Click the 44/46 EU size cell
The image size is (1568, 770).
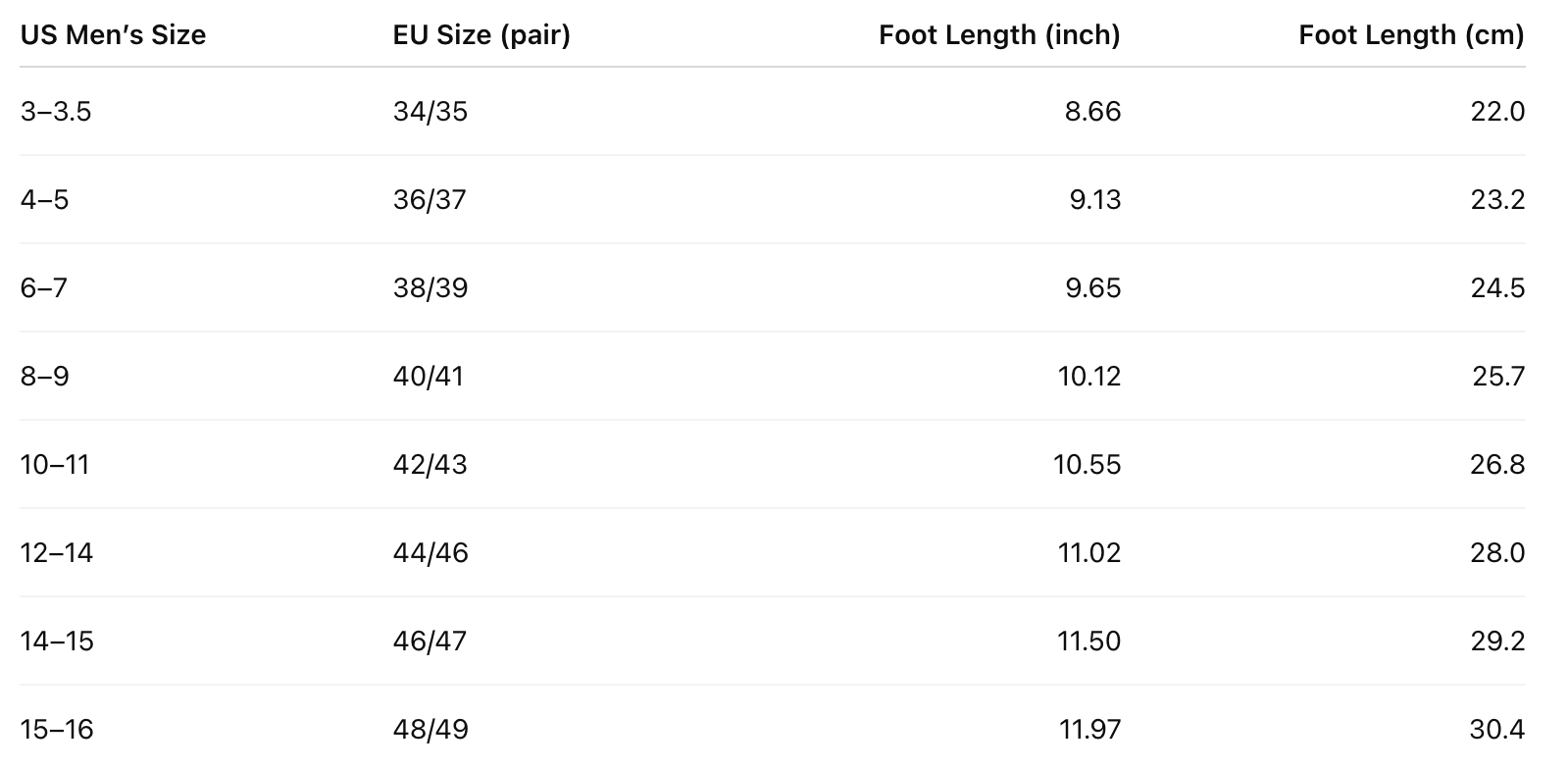coord(430,553)
